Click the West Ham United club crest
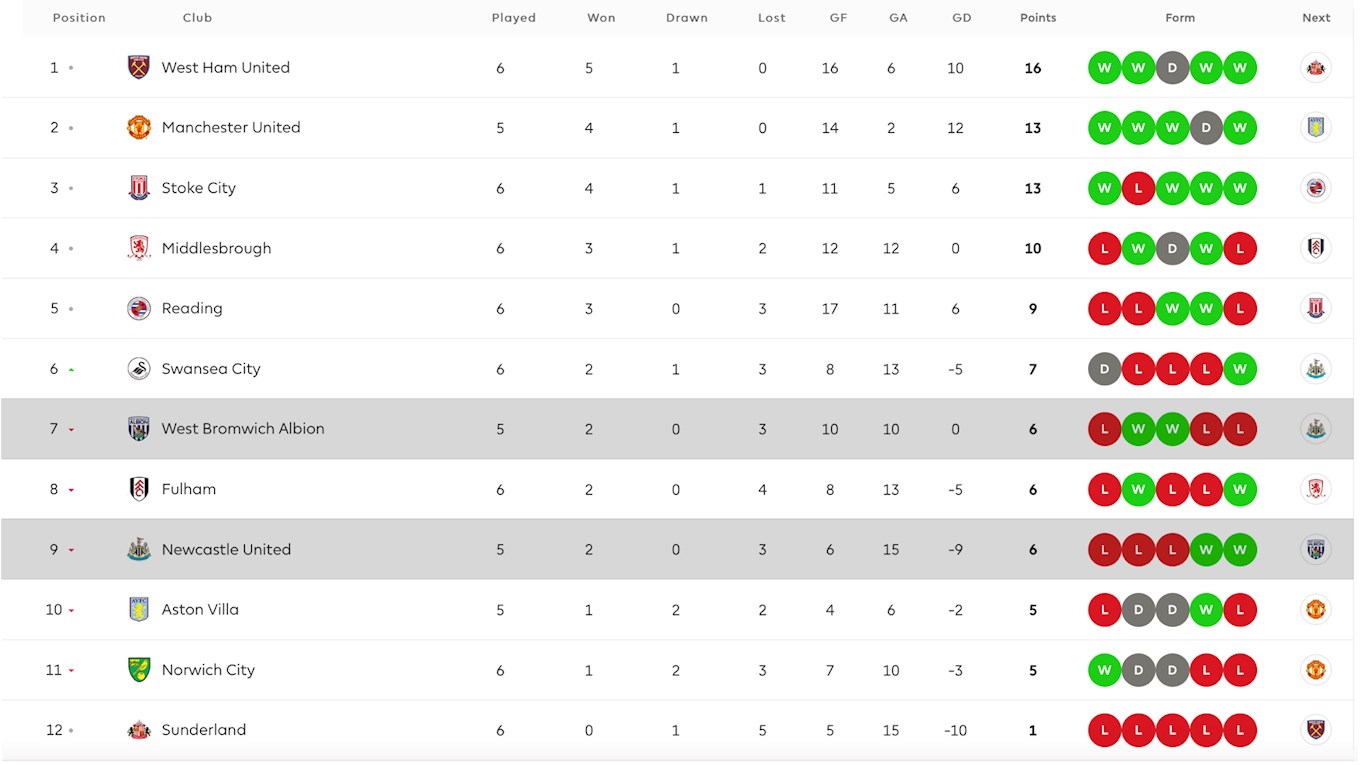1360x765 pixels. pyautogui.click(x=139, y=67)
